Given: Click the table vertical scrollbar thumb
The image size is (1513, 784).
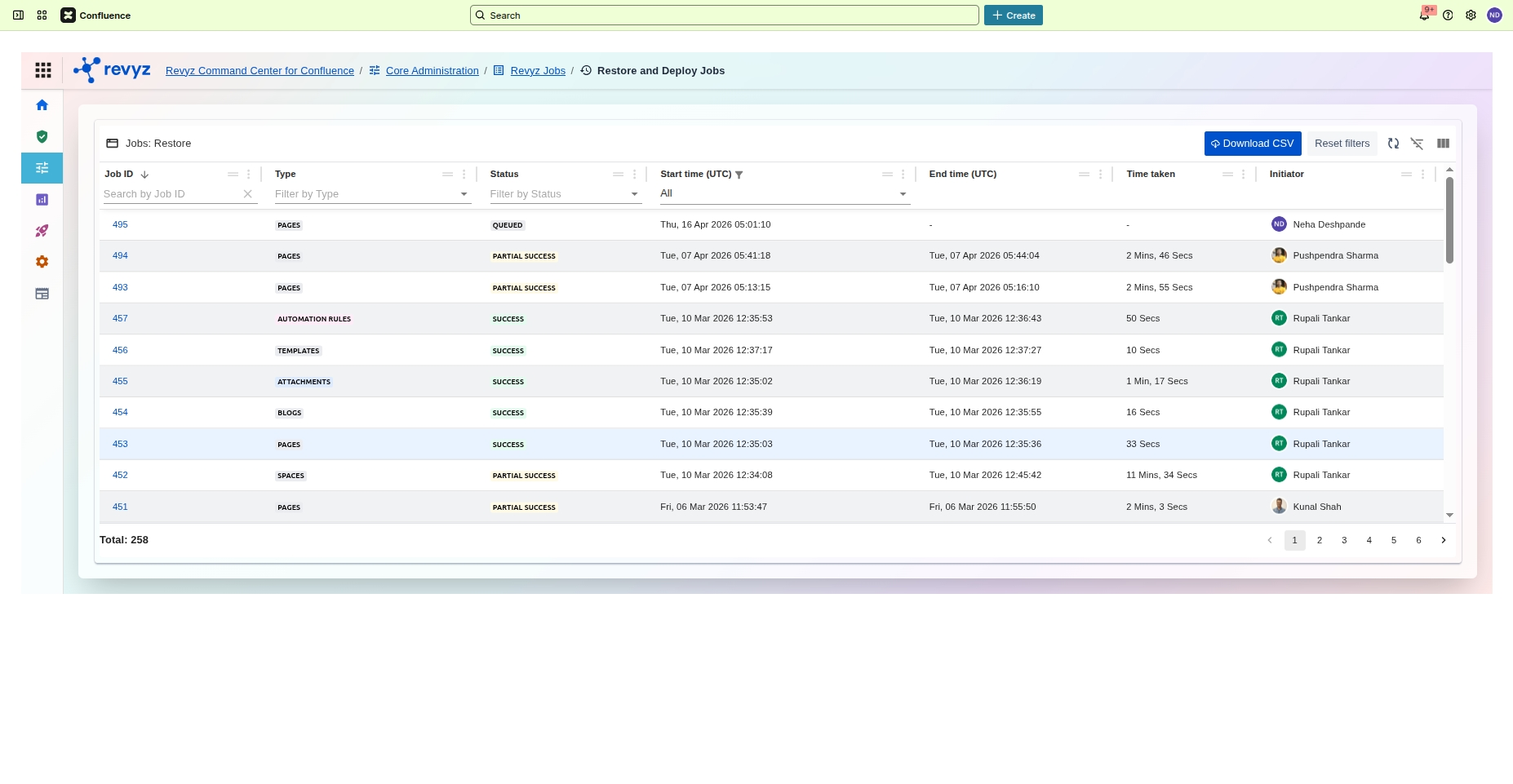Looking at the screenshot, I should pyautogui.click(x=1449, y=220).
